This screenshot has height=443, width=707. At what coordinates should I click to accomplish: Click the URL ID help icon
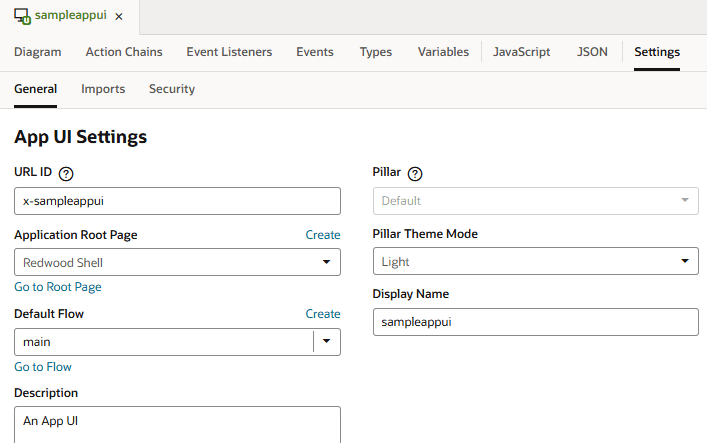click(x=66, y=174)
